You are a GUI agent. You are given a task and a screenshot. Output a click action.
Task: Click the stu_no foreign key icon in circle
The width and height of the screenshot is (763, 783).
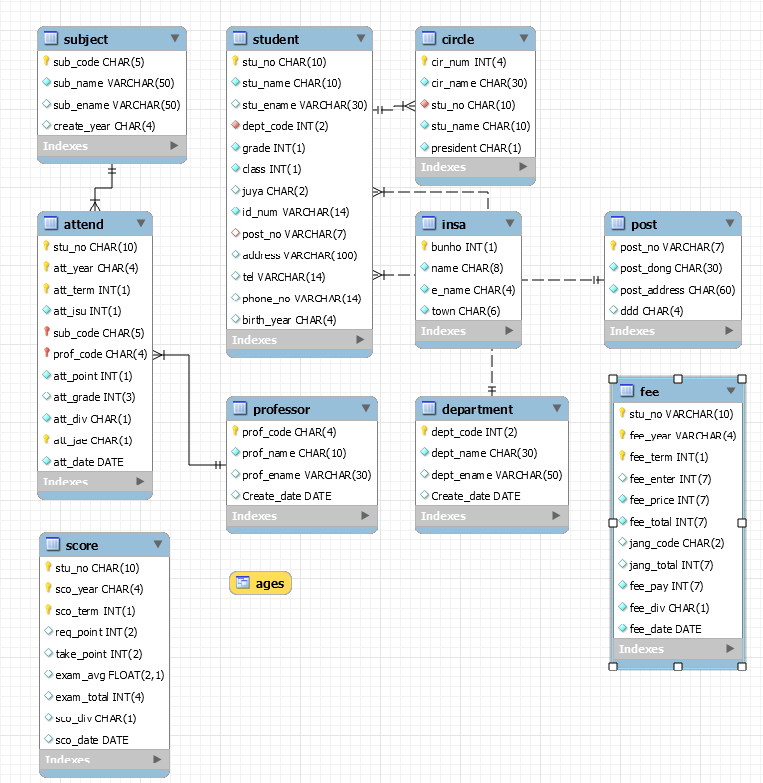(425, 104)
